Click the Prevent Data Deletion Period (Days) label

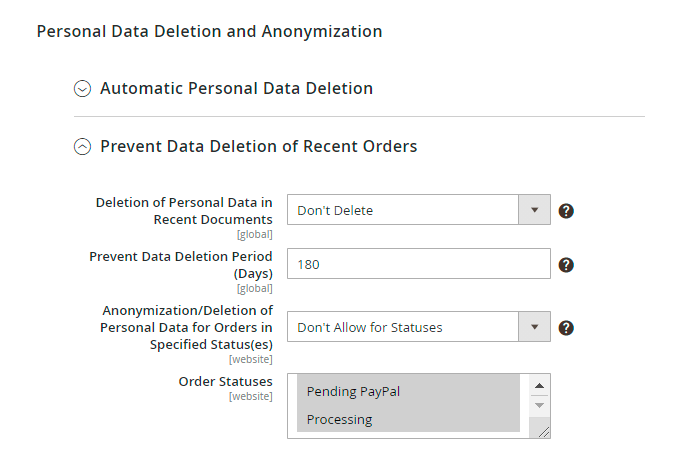coord(181,264)
